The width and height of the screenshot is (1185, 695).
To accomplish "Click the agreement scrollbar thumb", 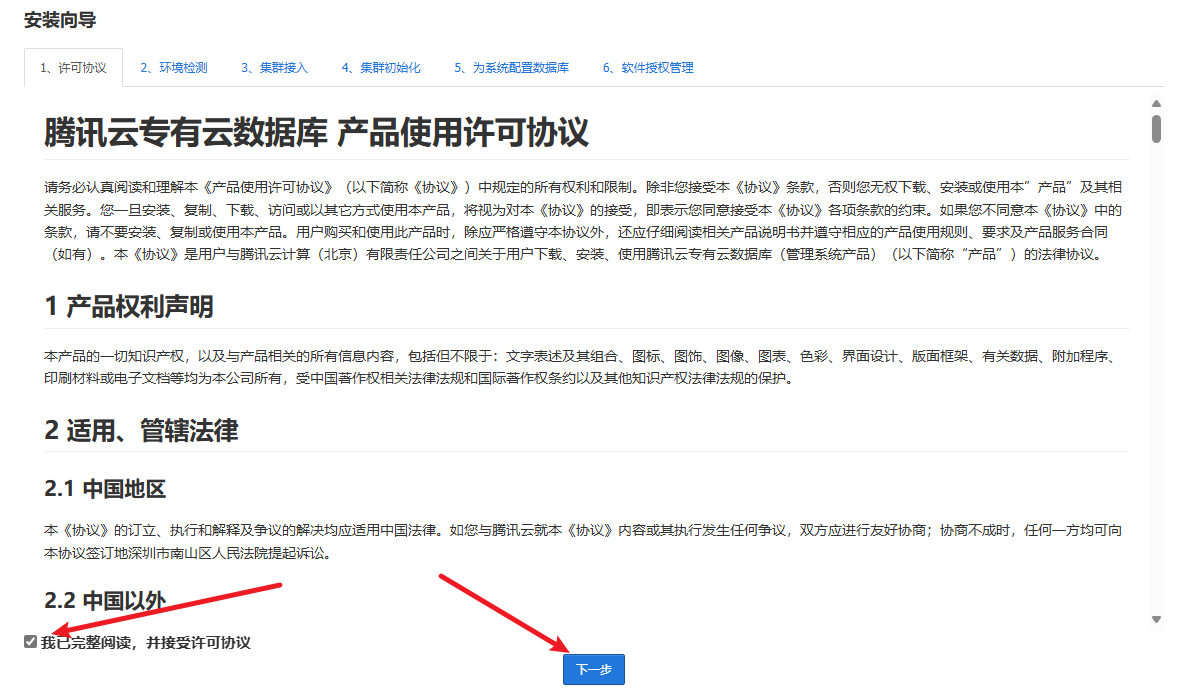I will [x=1156, y=128].
